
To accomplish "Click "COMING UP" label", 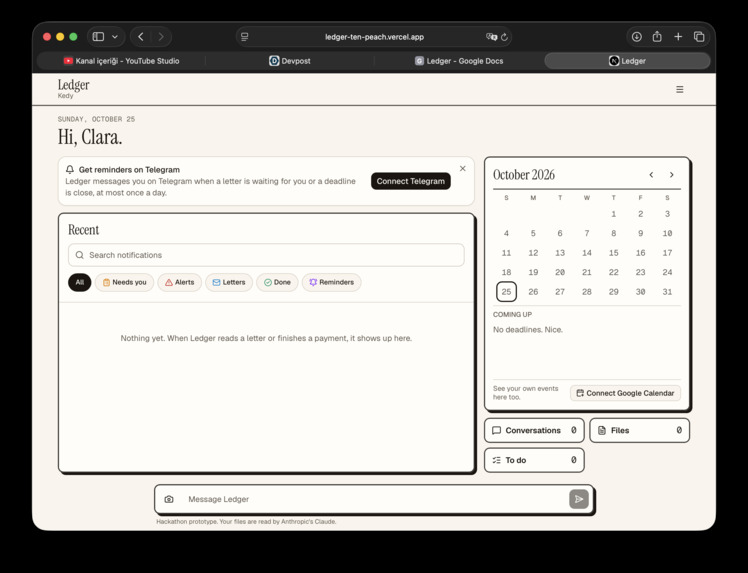I will 512,314.
